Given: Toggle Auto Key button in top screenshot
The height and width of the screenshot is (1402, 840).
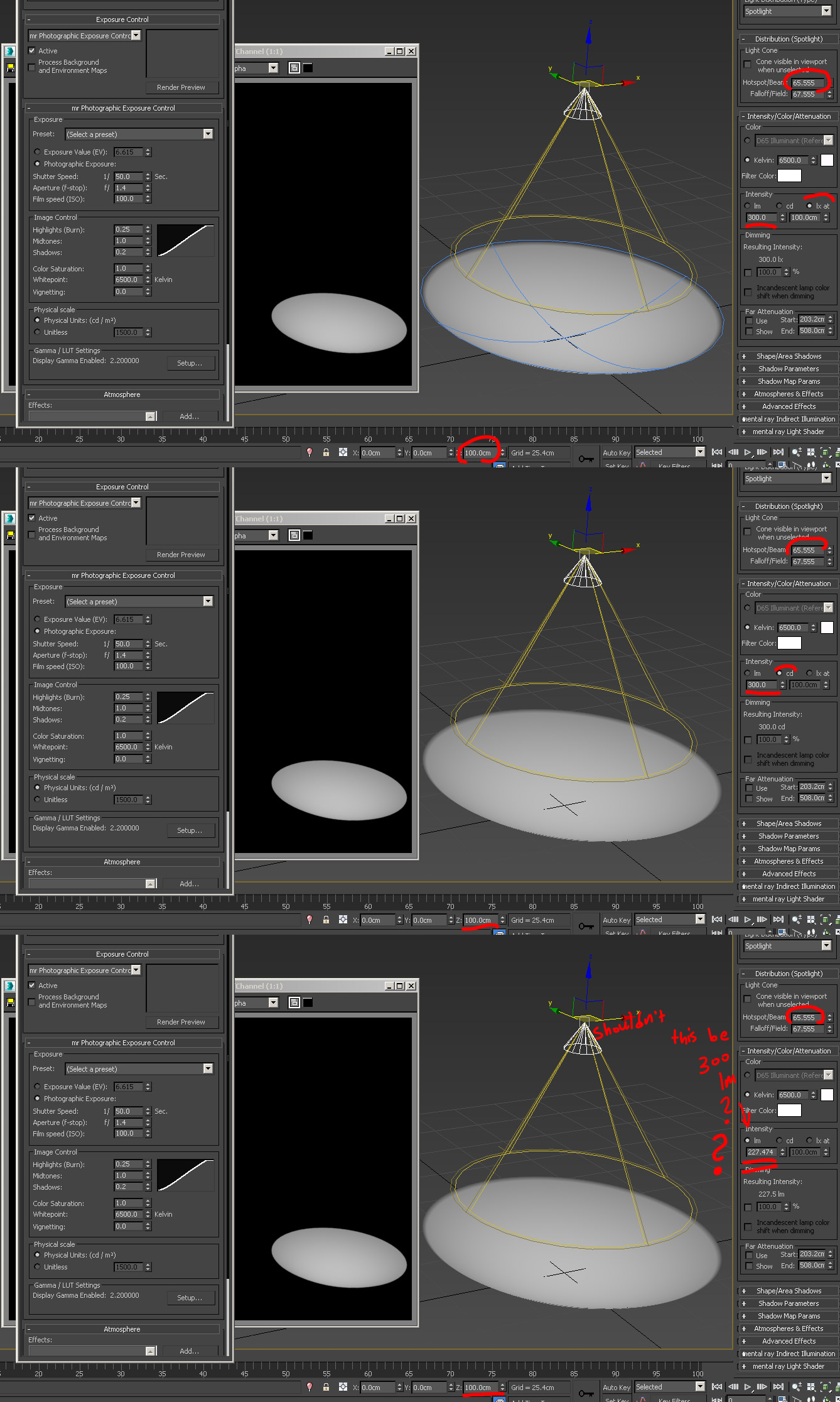Looking at the screenshot, I should 617,453.
